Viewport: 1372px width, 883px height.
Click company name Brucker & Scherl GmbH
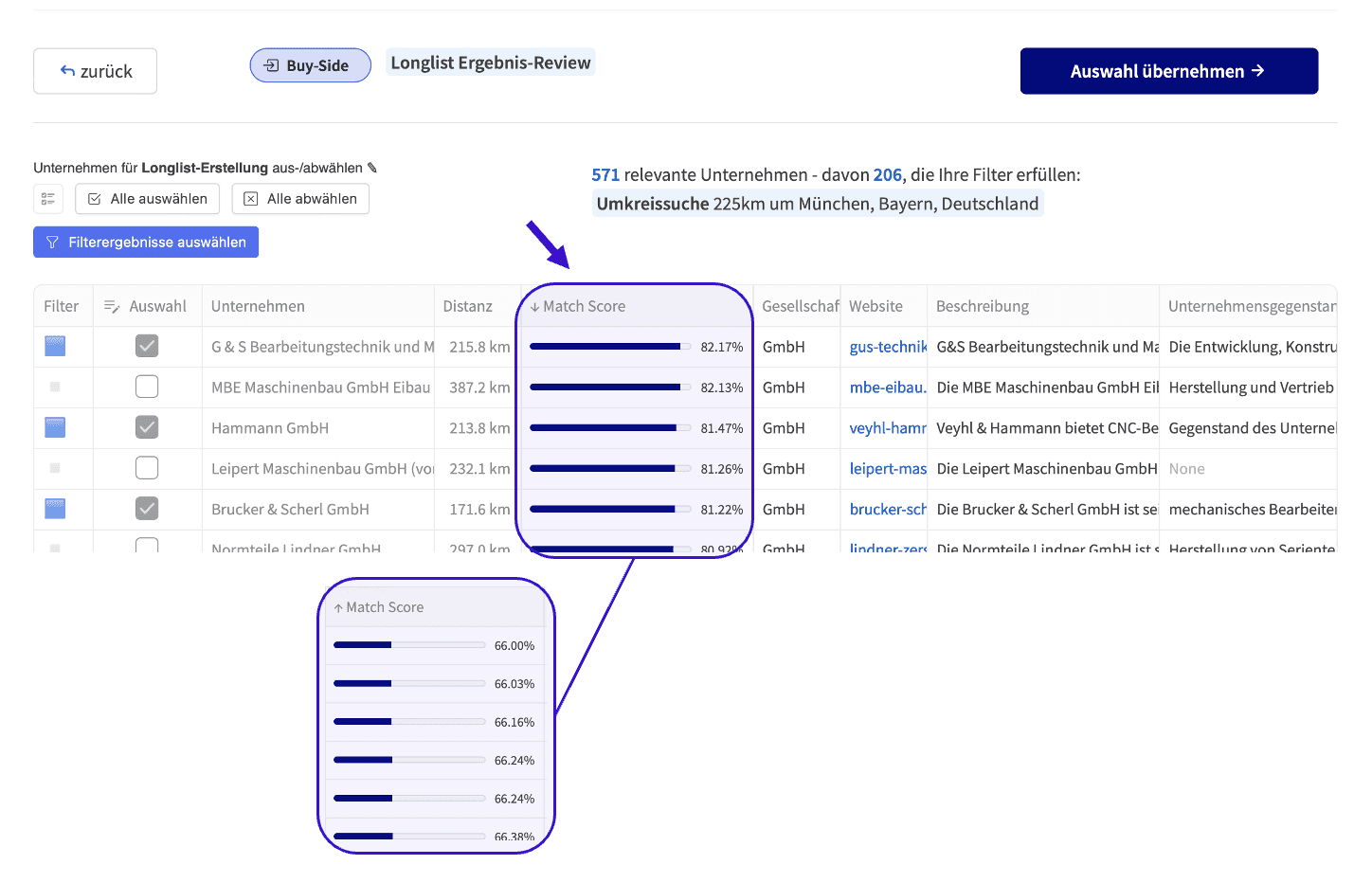290,510
